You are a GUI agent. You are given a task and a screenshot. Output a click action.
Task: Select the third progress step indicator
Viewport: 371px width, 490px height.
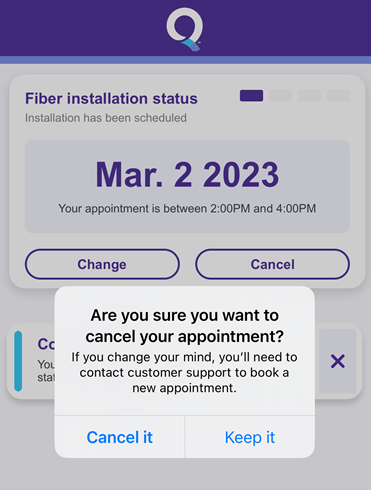[x=309, y=96]
